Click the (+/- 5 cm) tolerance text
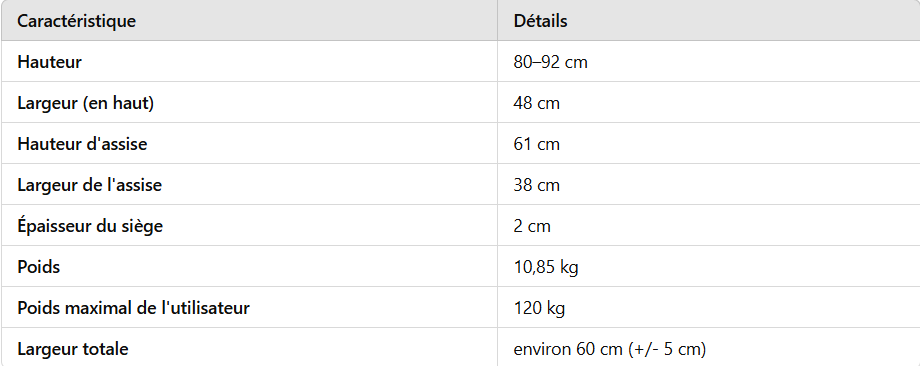 (x=667, y=349)
